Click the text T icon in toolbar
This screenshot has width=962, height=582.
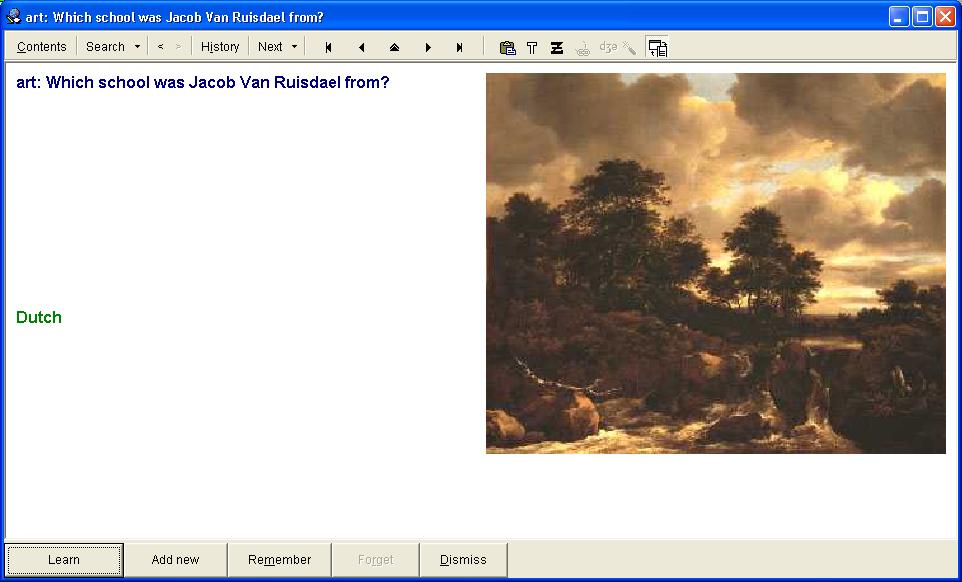click(532, 47)
